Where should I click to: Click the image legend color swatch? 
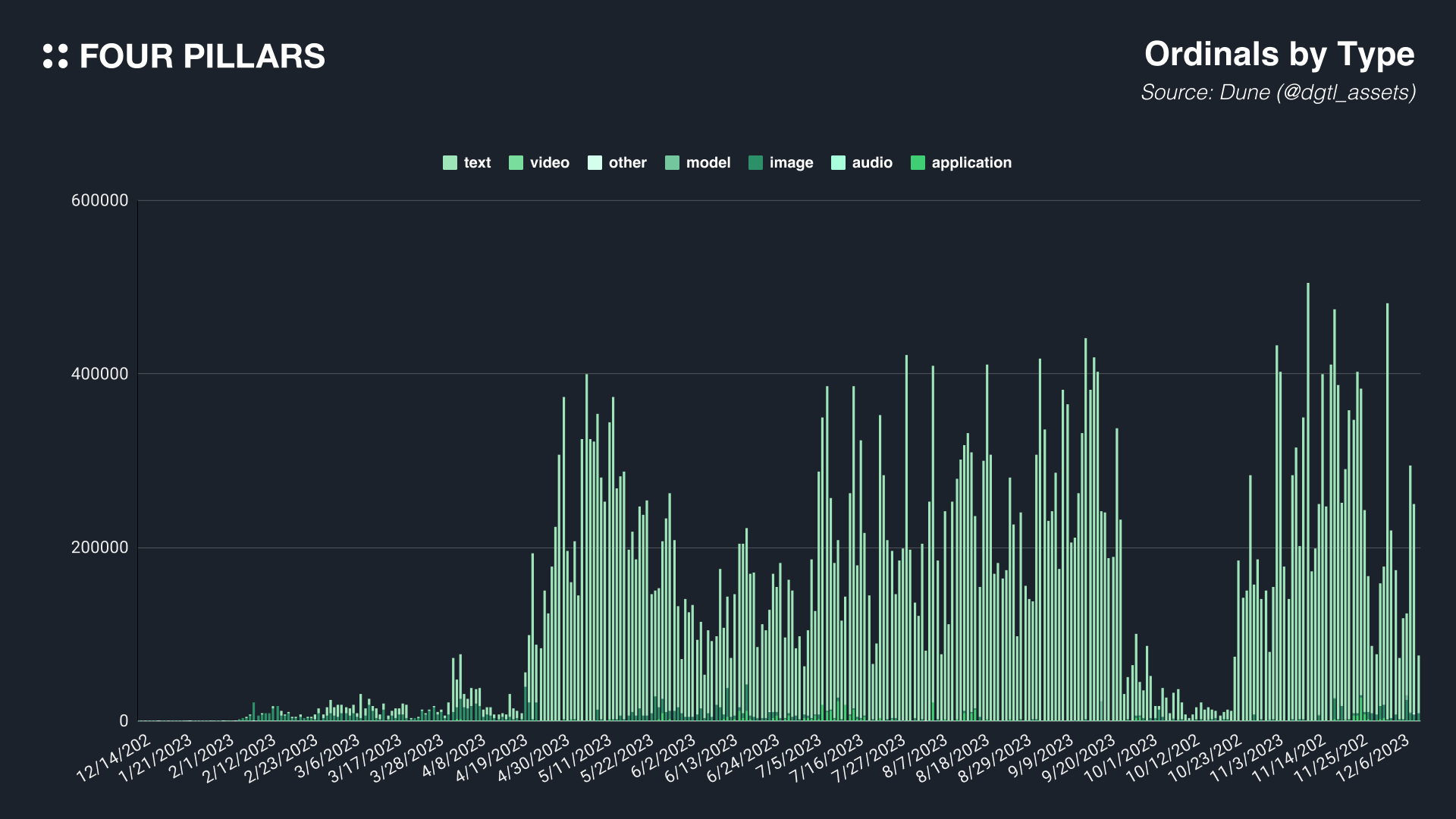(755, 163)
